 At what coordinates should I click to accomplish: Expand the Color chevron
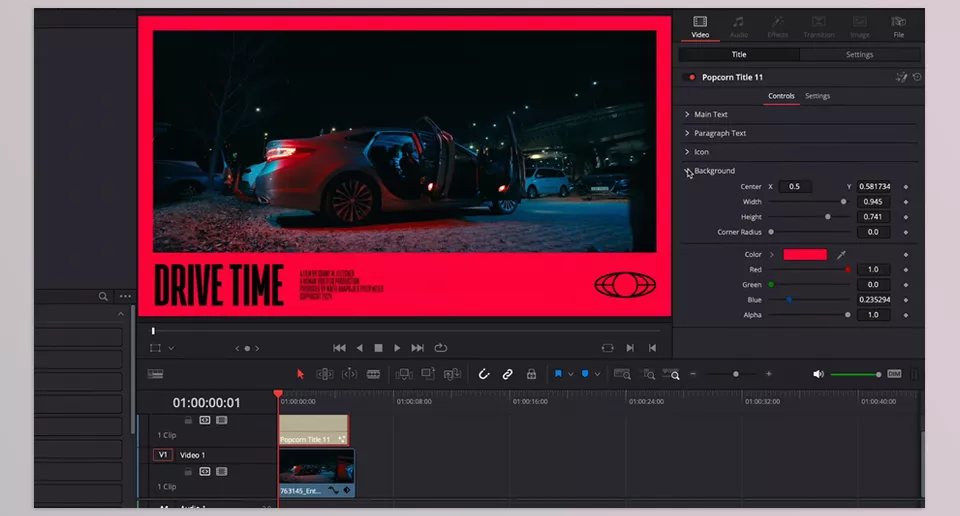click(771, 255)
